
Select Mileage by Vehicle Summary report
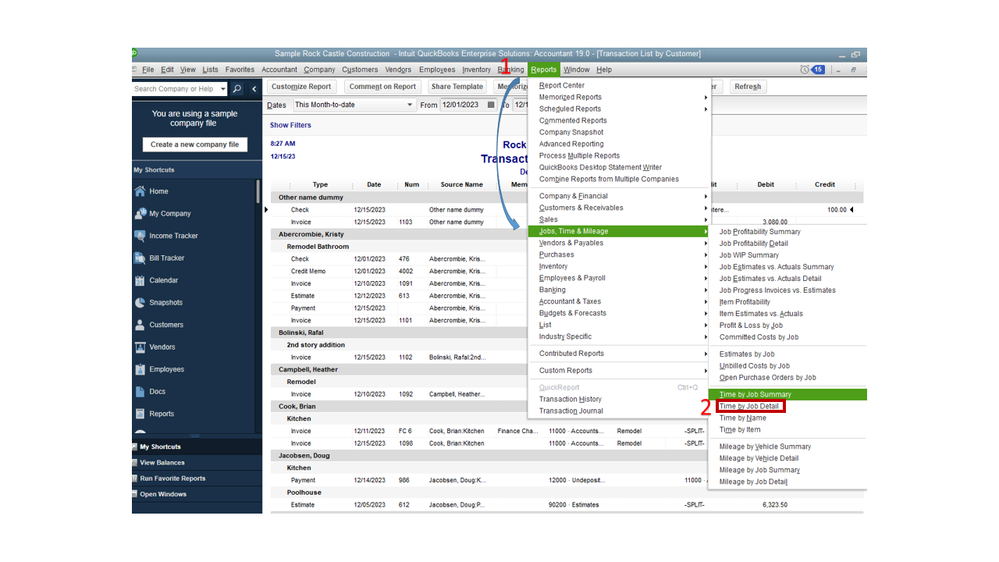click(765, 447)
